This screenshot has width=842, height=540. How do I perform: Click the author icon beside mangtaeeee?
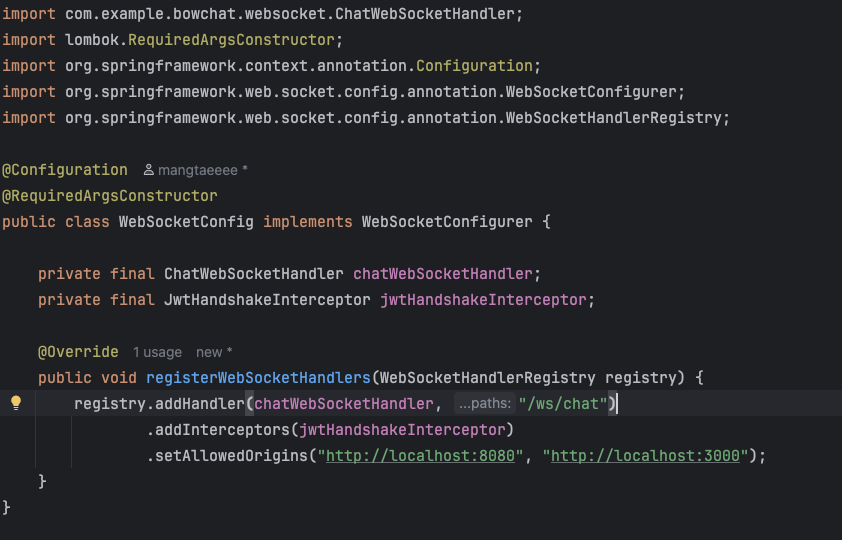tap(149, 170)
